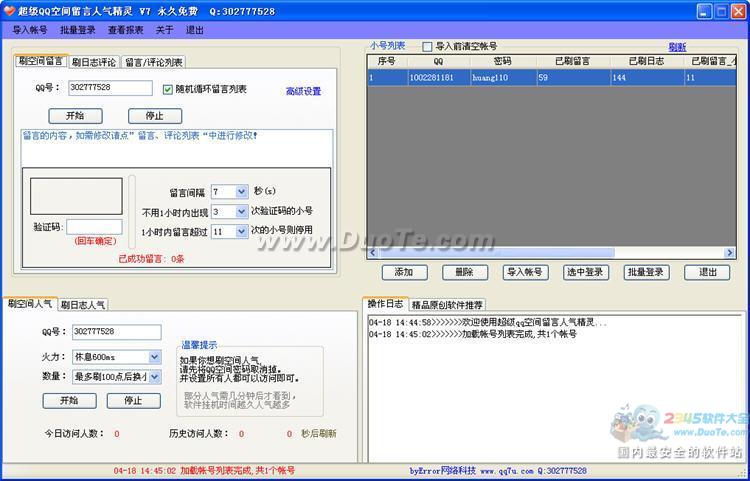The width and height of the screenshot is (750, 481).
Task: Click the 密码 column header
Action: 503,61
